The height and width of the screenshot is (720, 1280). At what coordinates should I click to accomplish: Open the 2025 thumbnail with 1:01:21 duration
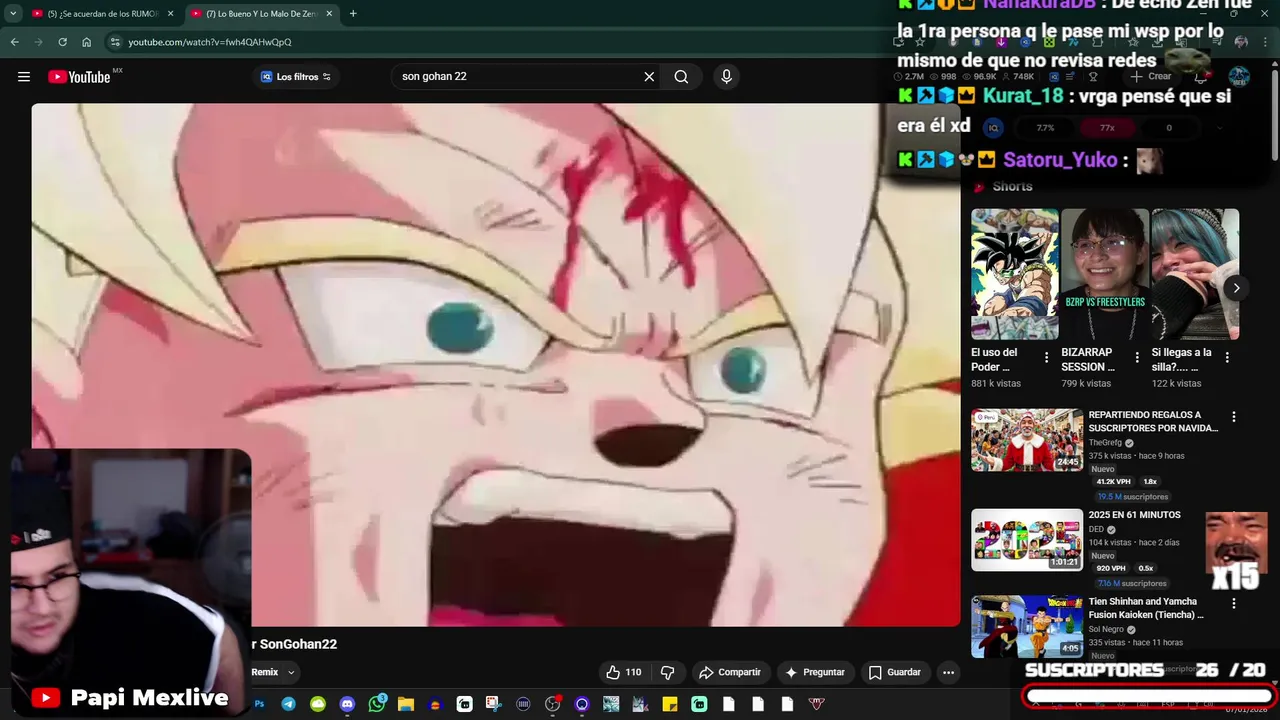tap(1027, 540)
